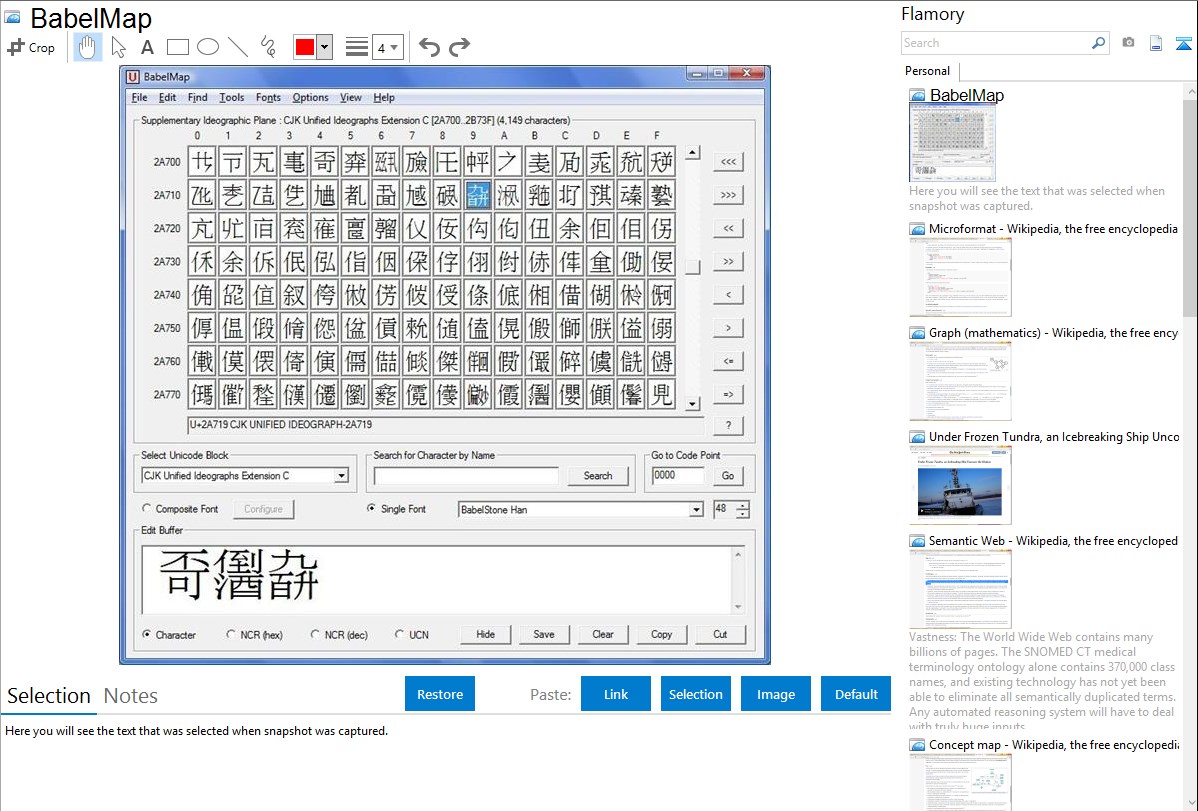
Task: Redo the last annotation
Action: [x=459, y=47]
